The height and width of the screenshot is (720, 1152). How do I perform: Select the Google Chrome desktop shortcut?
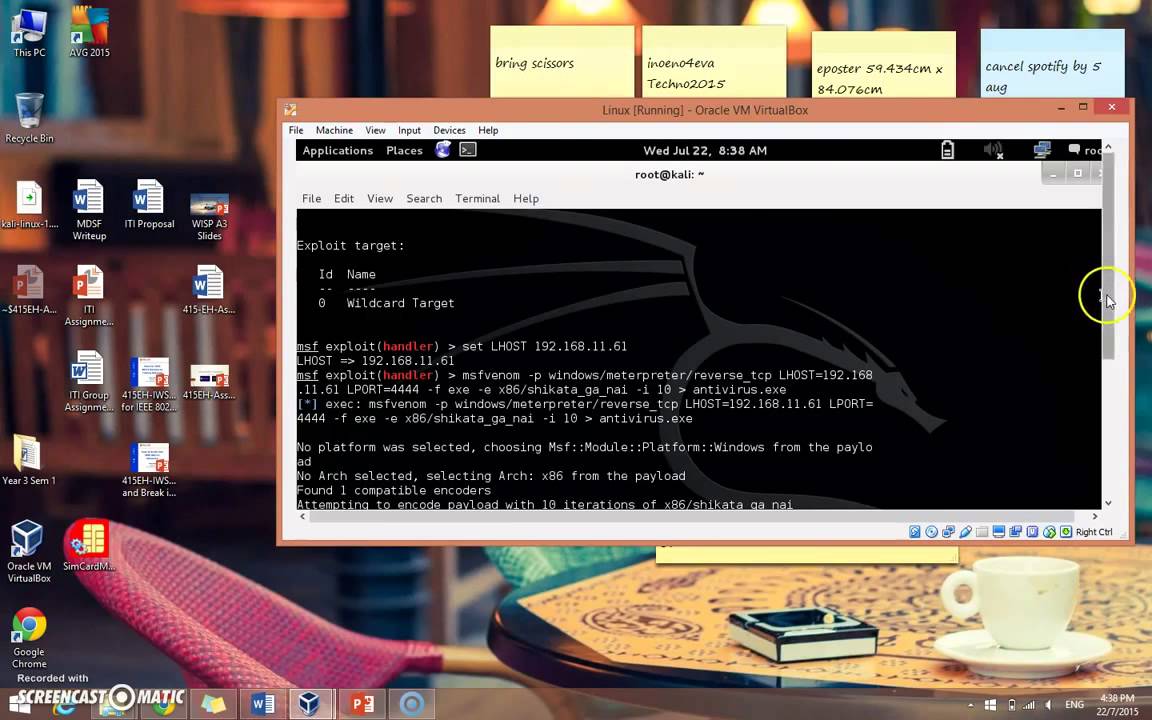(x=29, y=638)
